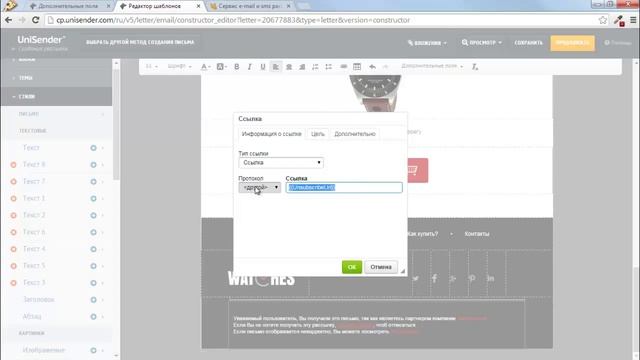Click the red shopping cart button
The width and height of the screenshot is (640, 360).
click(417, 170)
